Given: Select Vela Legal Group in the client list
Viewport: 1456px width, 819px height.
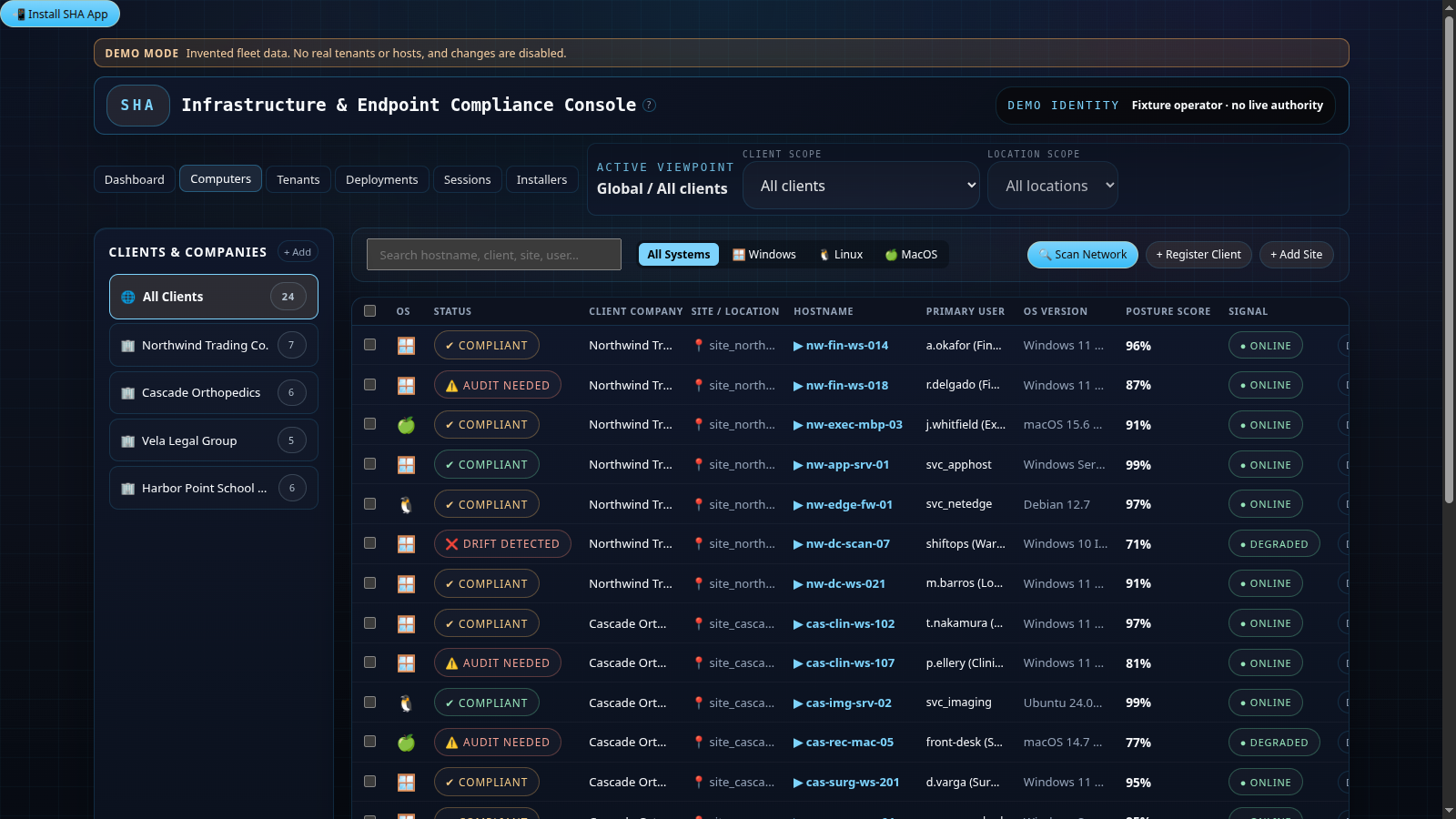Looking at the screenshot, I should 214,440.
